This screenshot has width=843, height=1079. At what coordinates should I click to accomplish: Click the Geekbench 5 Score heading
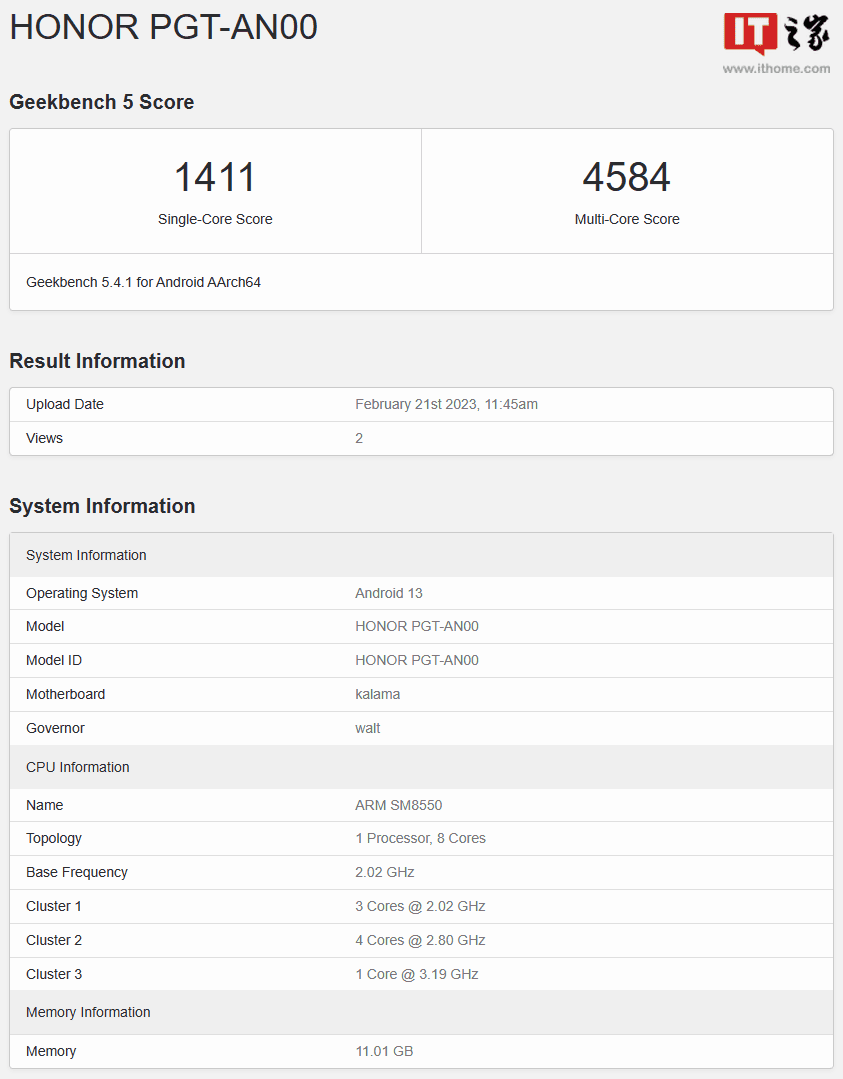tap(102, 102)
